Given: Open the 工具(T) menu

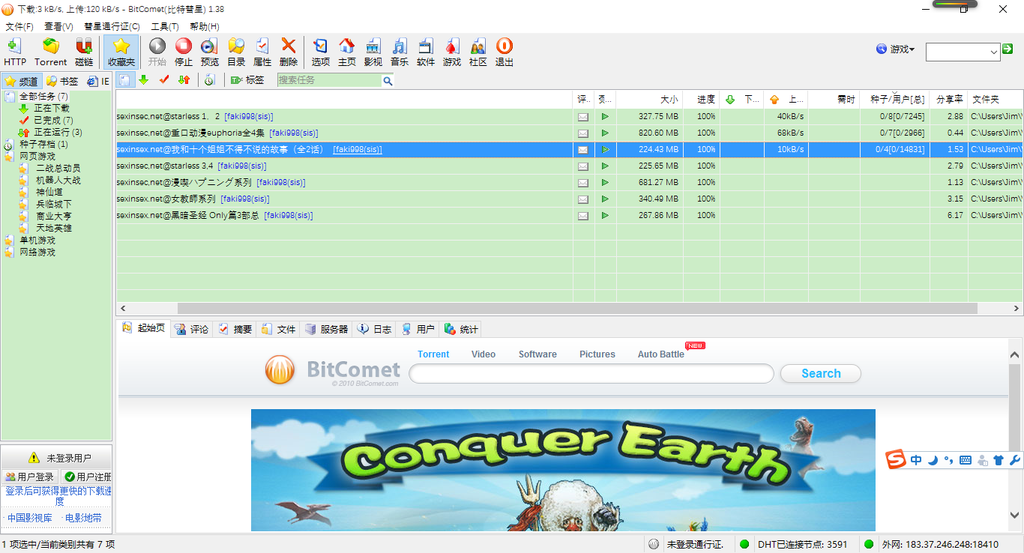Looking at the screenshot, I should click(x=165, y=26).
